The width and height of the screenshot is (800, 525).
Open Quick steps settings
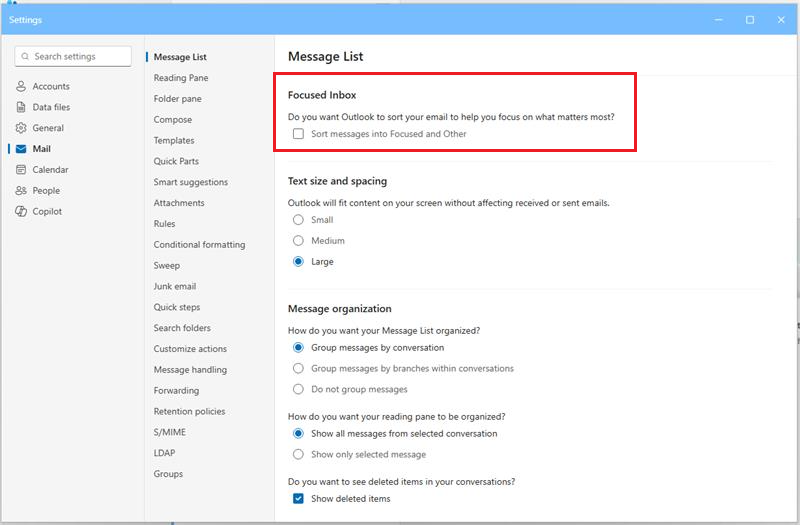pyautogui.click(x=177, y=307)
